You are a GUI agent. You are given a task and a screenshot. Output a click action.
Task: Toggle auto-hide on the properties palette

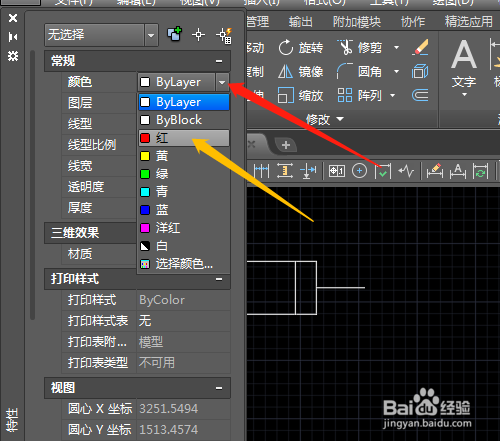click(13, 37)
